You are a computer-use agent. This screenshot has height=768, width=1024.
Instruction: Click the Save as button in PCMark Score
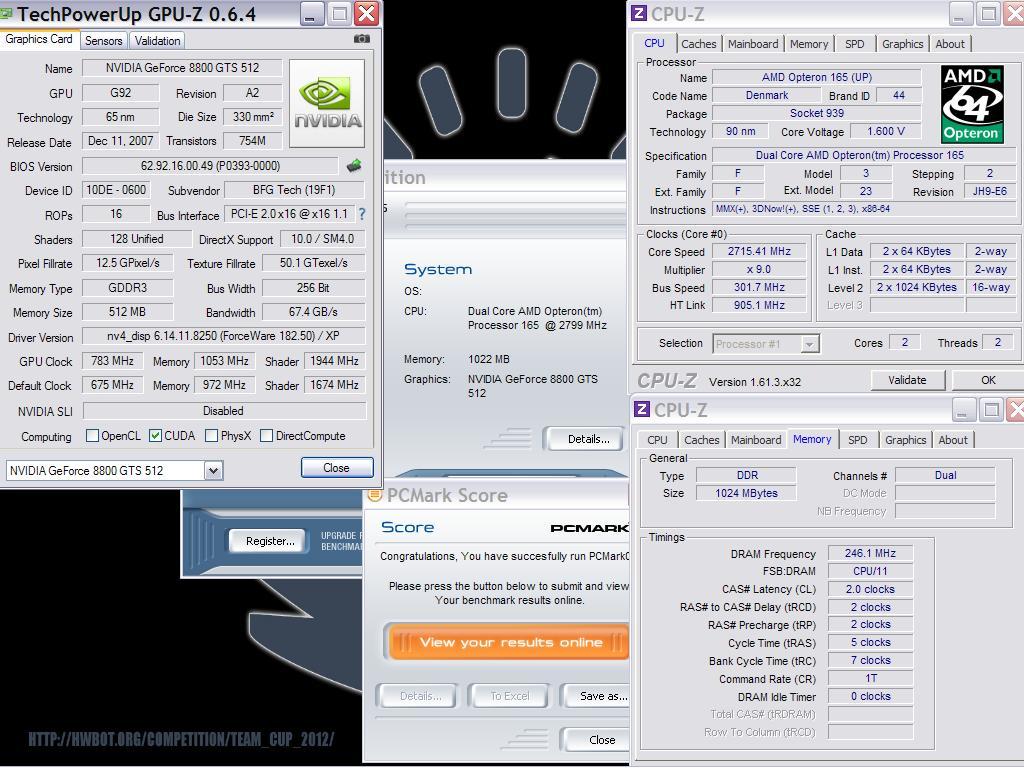pos(596,696)
